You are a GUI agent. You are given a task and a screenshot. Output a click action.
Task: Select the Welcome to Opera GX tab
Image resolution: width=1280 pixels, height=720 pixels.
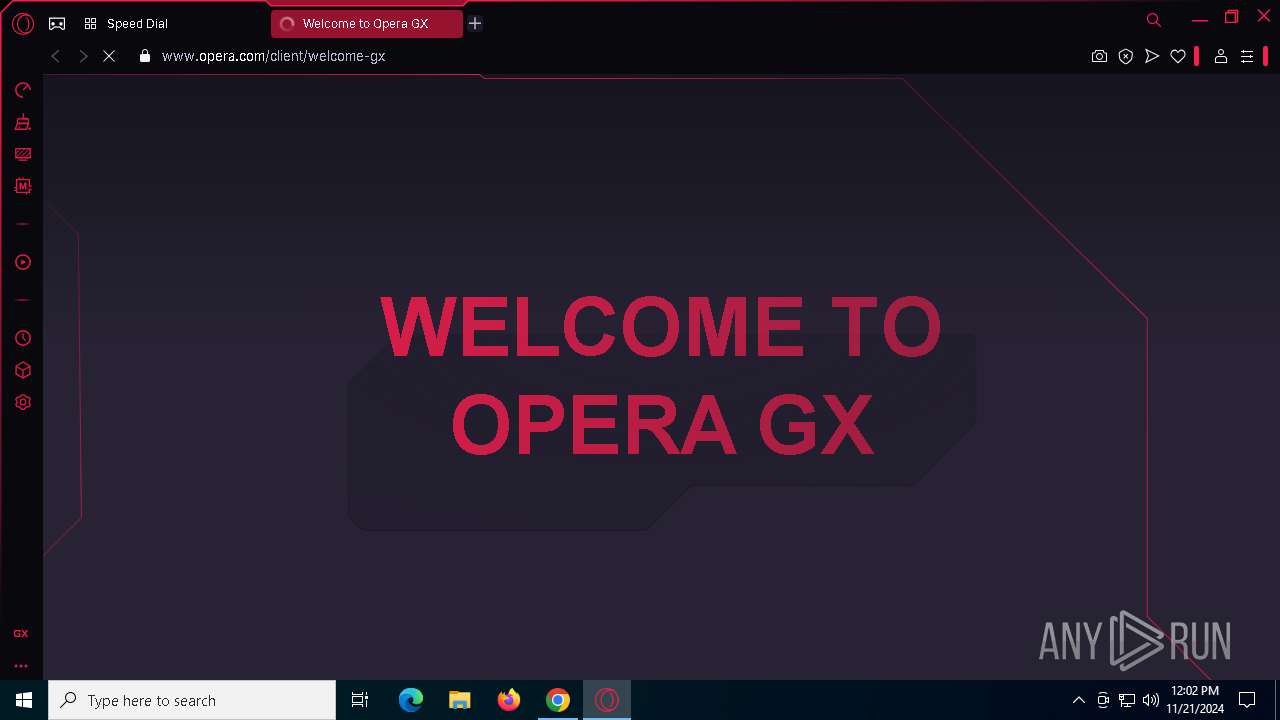point(366,24)
